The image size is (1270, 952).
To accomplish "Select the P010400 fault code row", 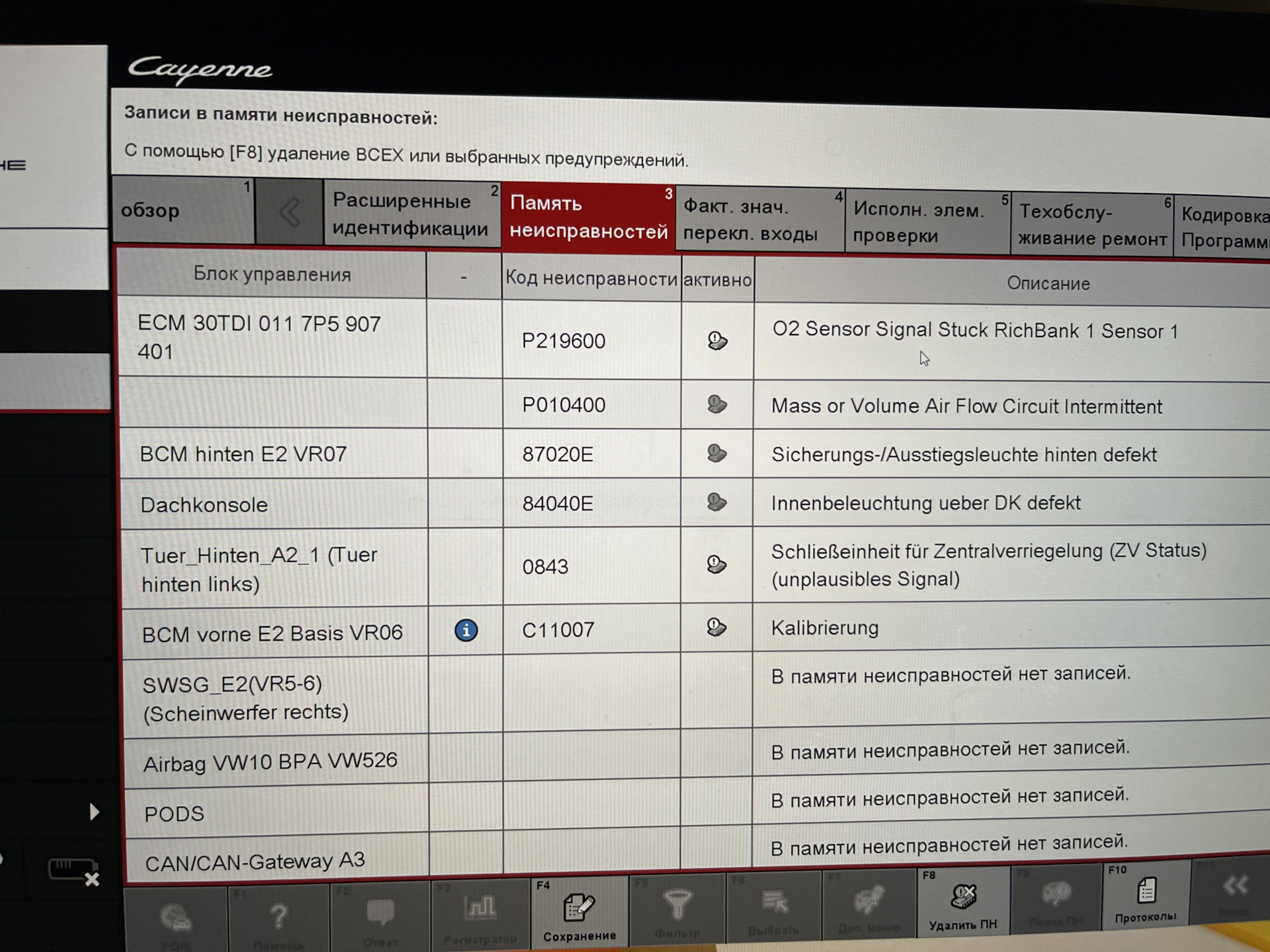I will [x=564, y=405].
